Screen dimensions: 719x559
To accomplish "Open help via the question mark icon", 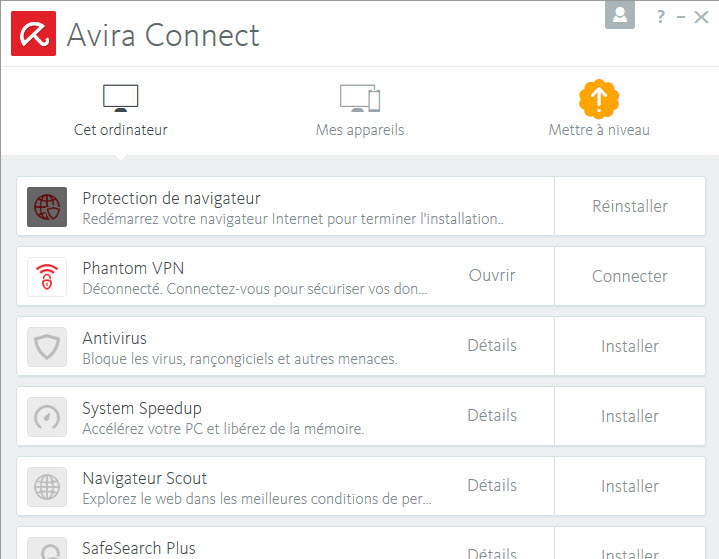I will [660, 17].
